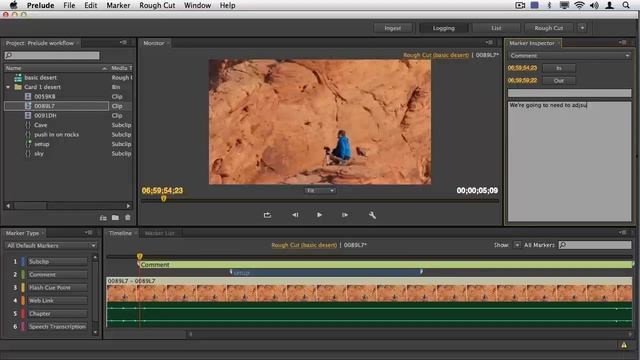Open the Show markers filter dropdown
The image size is (640, 360).
pyautogui.click(x=517, y=245)
